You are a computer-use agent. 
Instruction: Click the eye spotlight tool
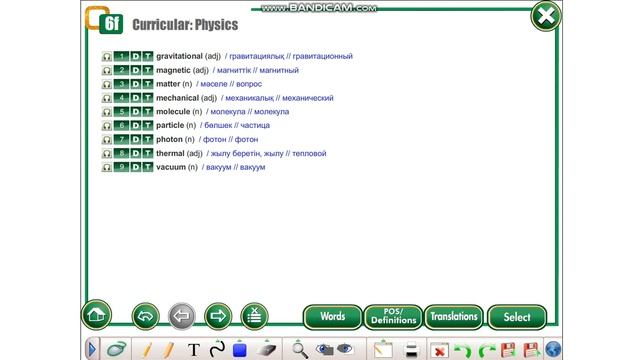[x=345, y=349]
